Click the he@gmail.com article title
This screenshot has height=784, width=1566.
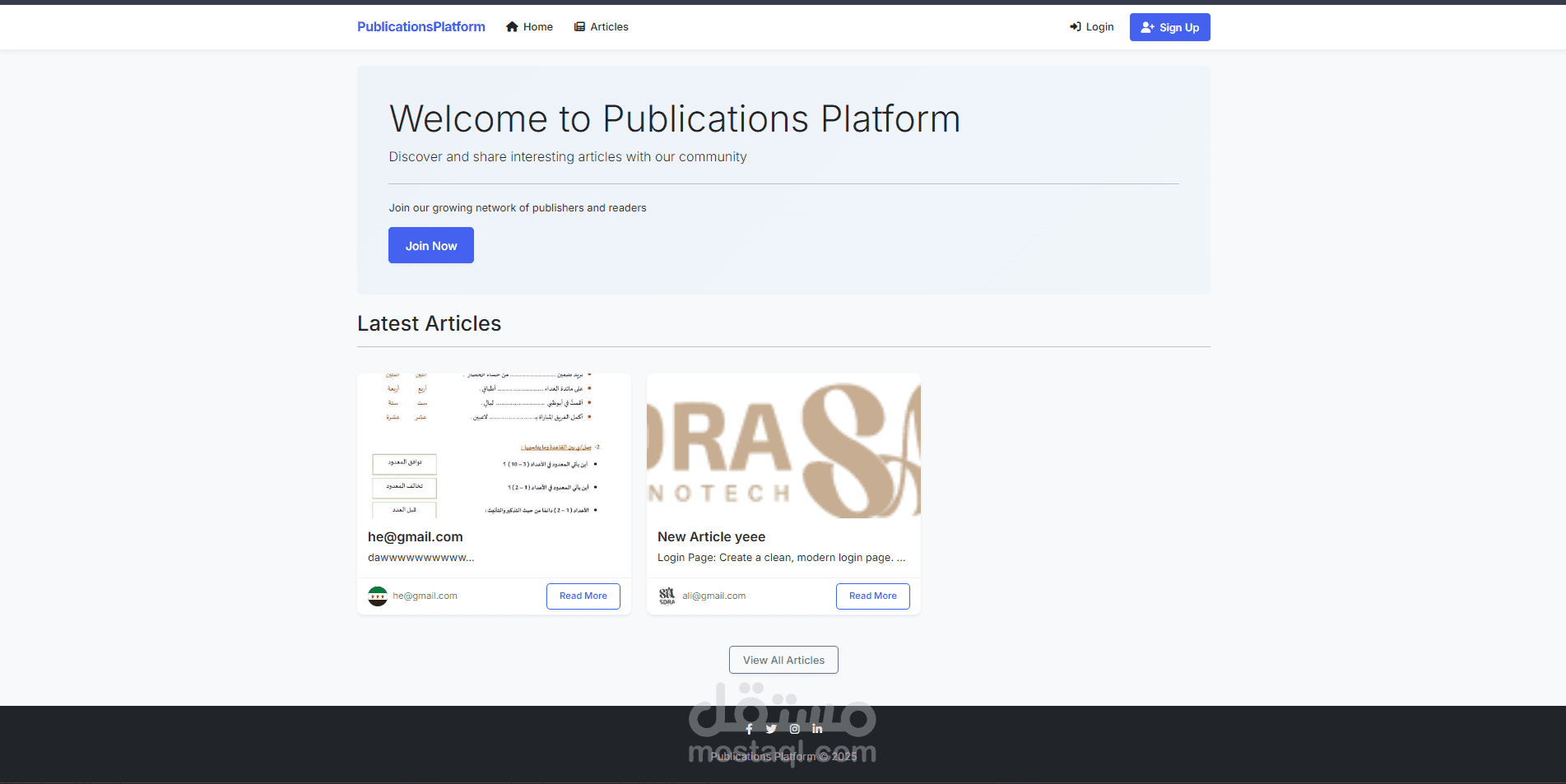416,536
